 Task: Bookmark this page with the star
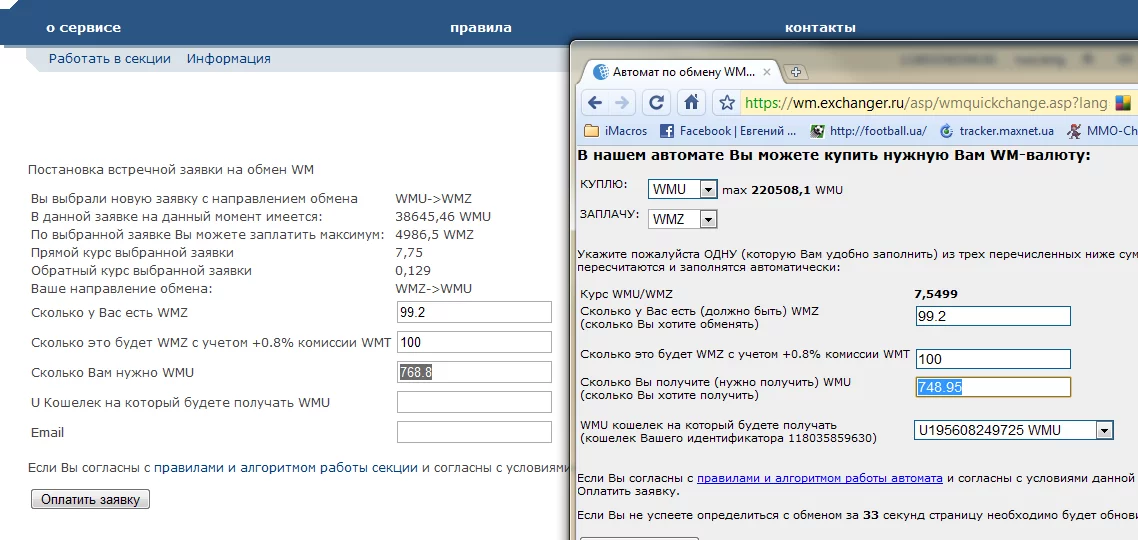(x=727, y=103)
